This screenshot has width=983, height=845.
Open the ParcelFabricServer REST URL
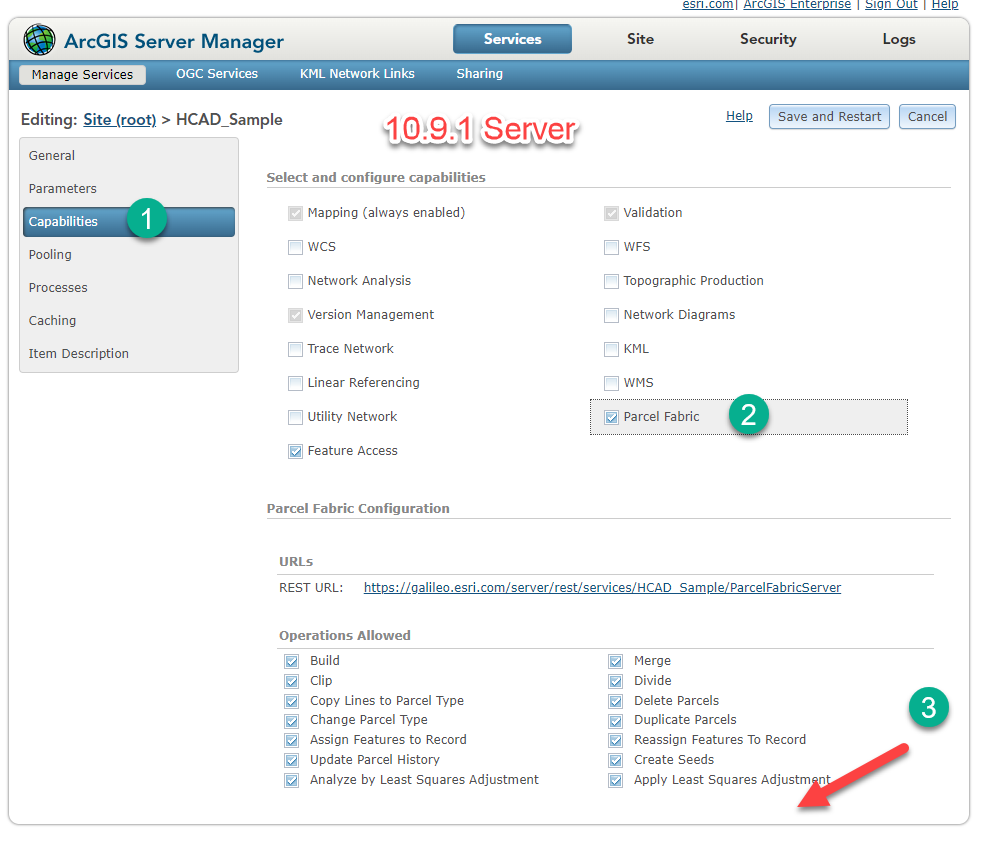click(x=602, y=587)
